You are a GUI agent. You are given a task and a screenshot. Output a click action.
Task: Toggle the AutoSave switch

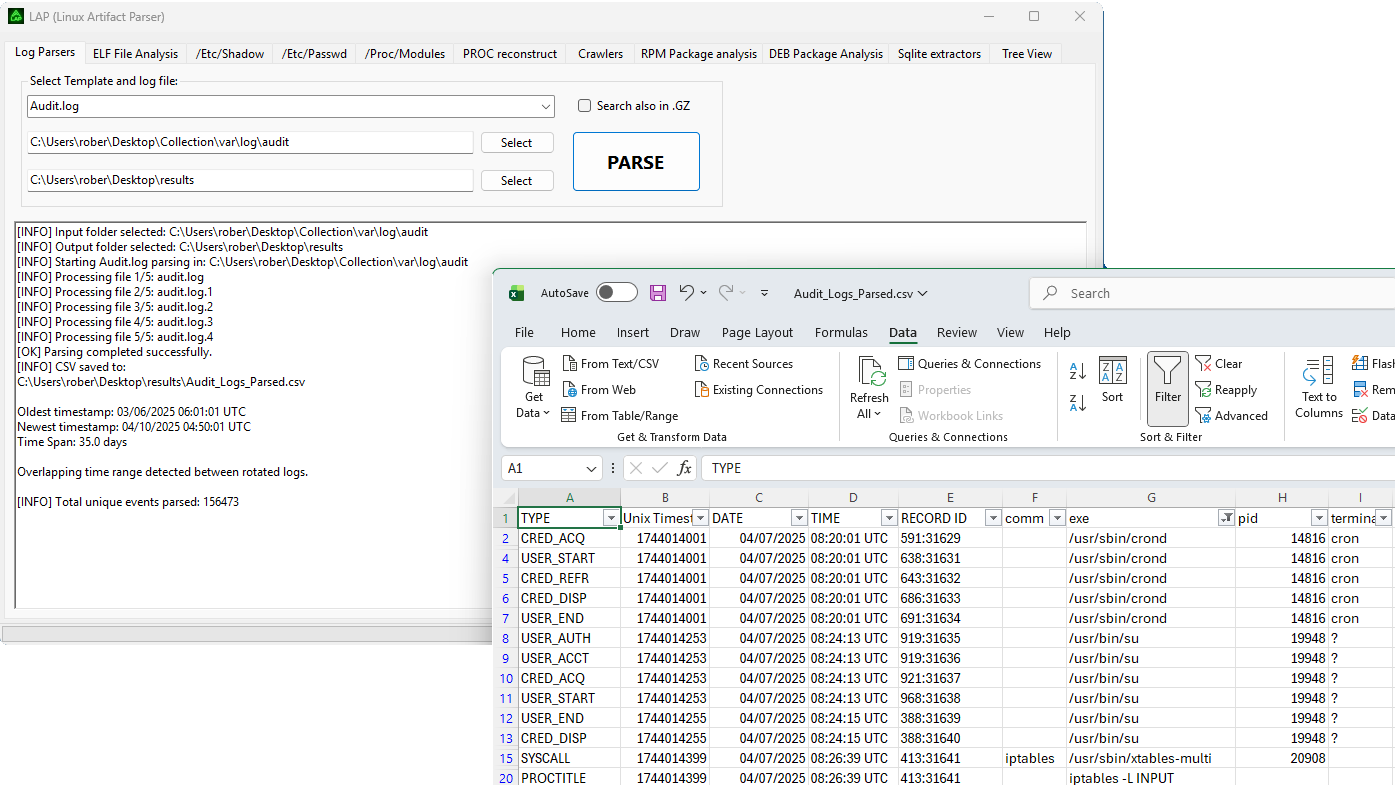click(616, 293)
